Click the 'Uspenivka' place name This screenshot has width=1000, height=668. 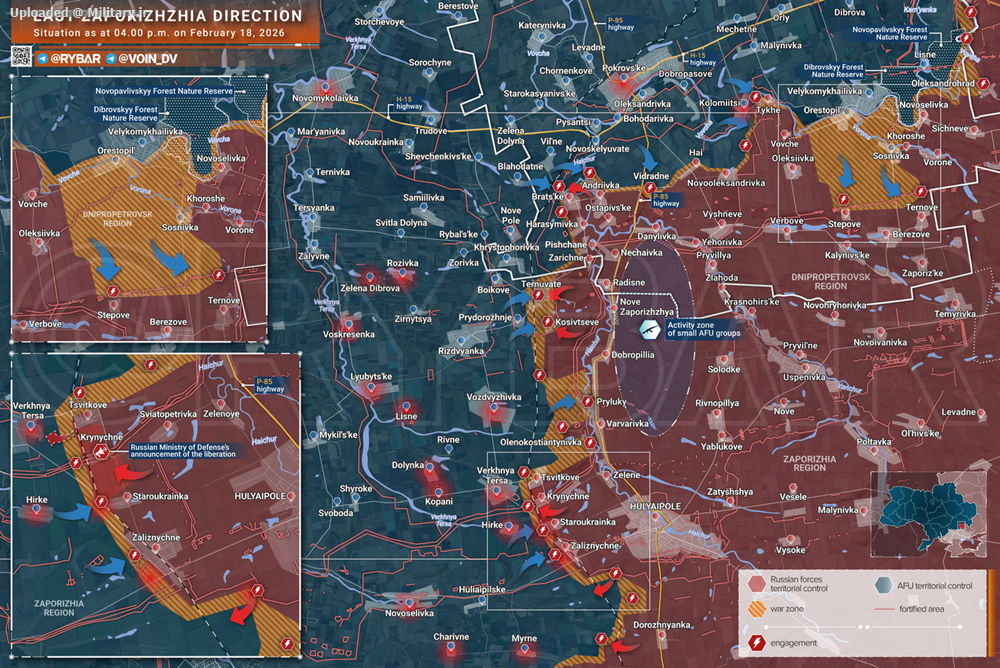(804, 377)
